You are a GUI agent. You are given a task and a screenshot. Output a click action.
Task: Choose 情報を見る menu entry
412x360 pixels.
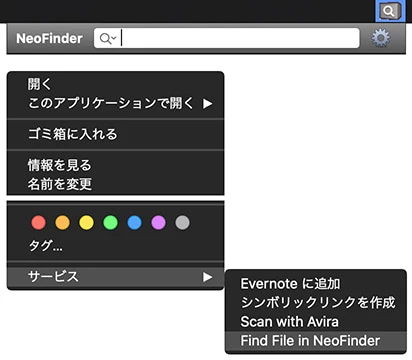(115, 165)
